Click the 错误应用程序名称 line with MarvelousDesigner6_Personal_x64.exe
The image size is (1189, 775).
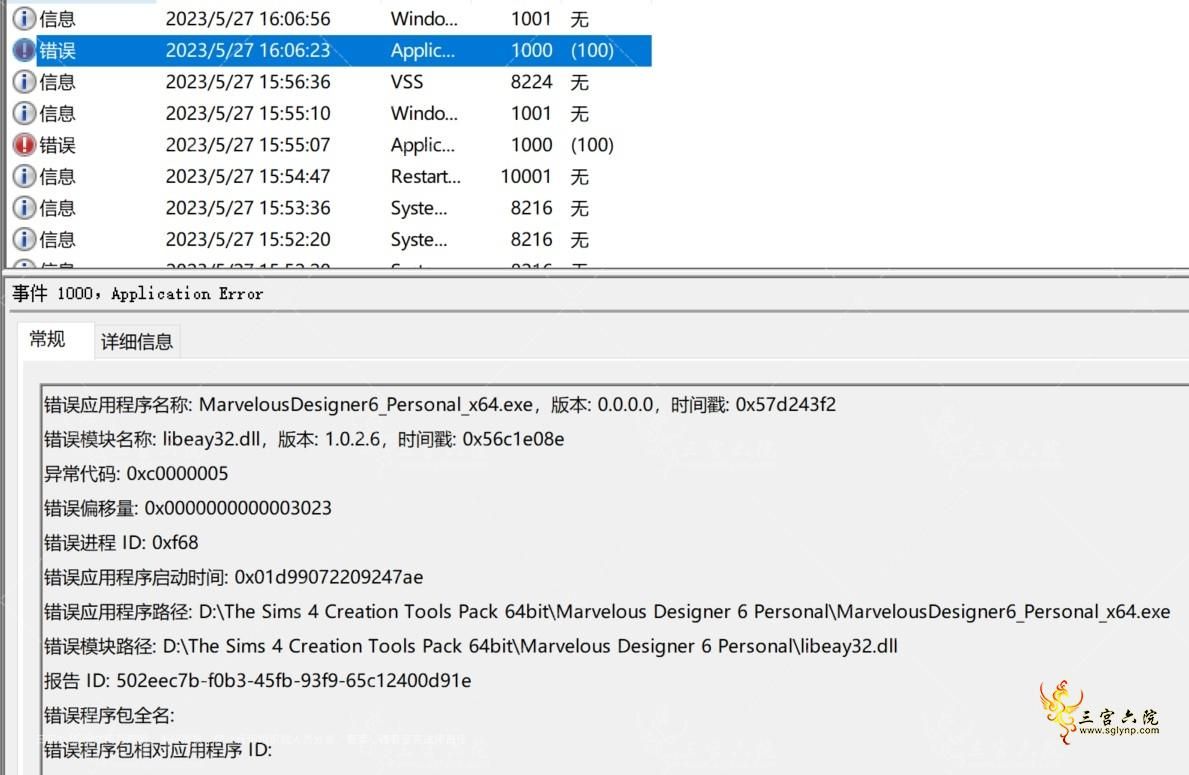click(x=440, y=404)
